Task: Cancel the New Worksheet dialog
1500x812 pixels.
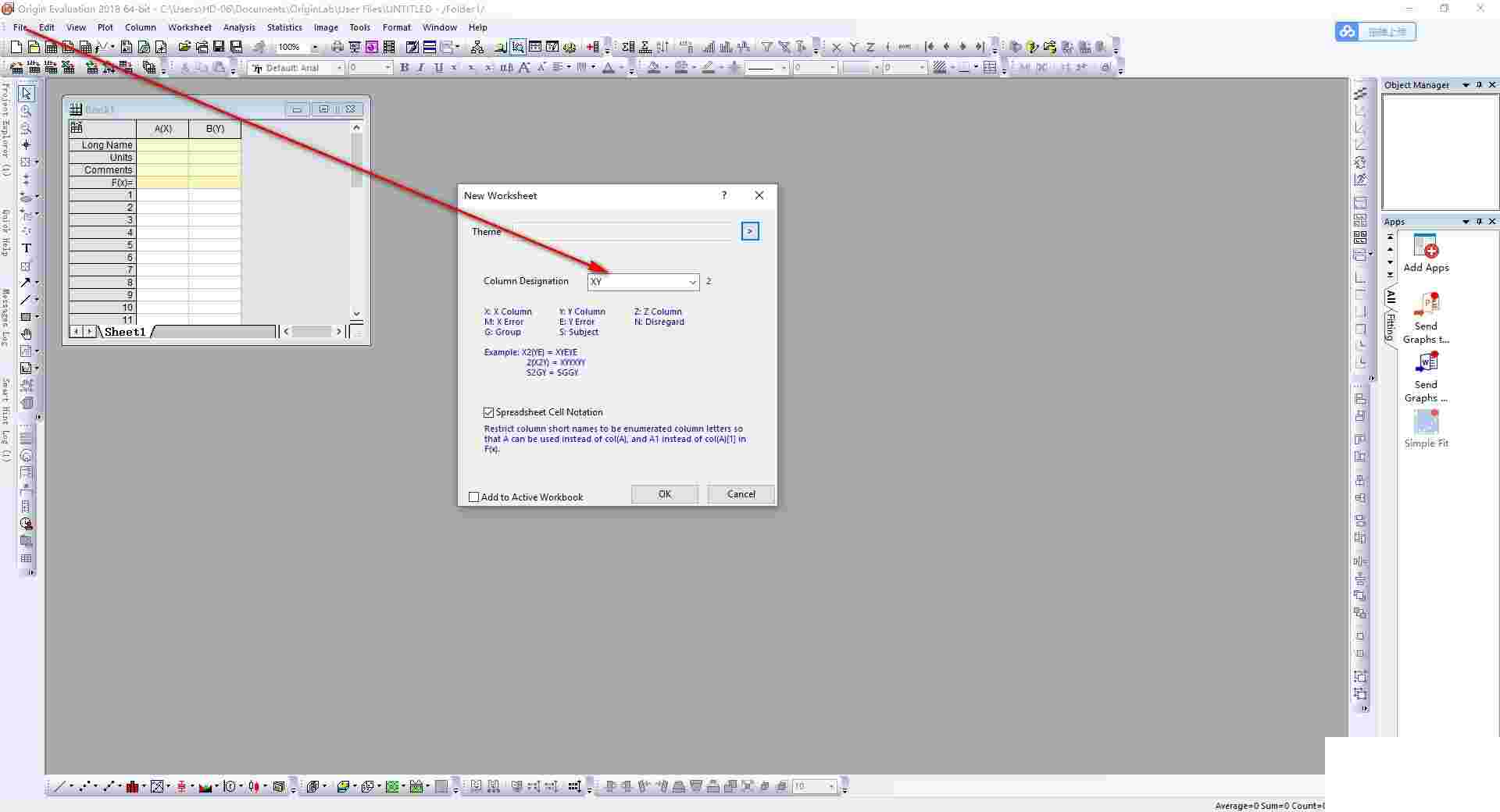Action: point(741,494)
